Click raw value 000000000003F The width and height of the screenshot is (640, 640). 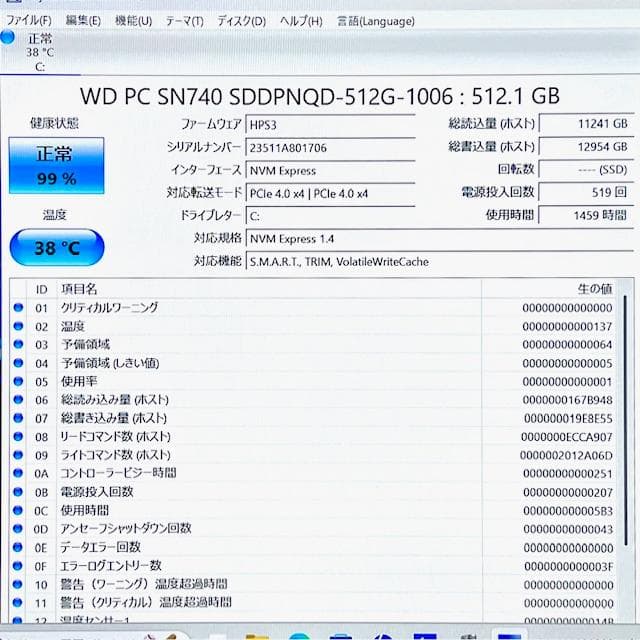(x=569, y=567)
